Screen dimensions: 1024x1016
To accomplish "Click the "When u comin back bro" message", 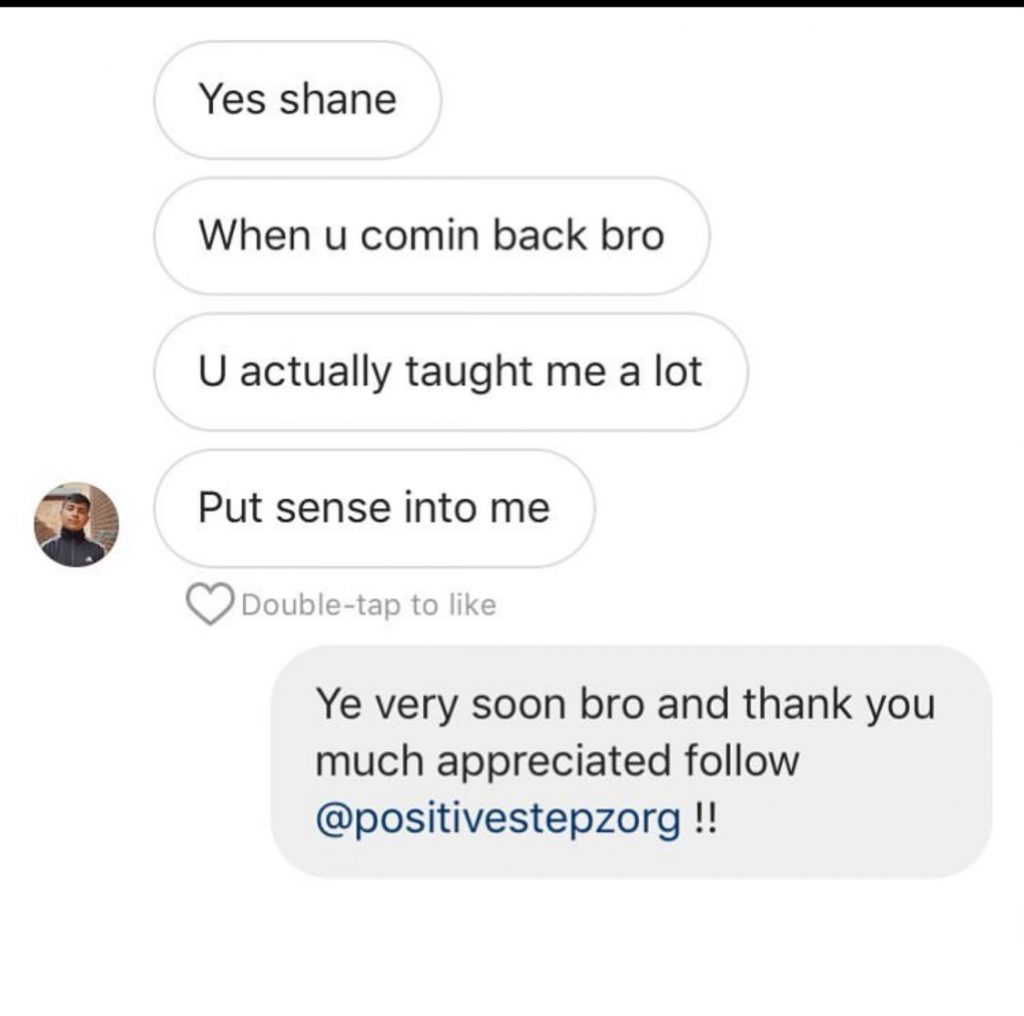I will (431, 236).
